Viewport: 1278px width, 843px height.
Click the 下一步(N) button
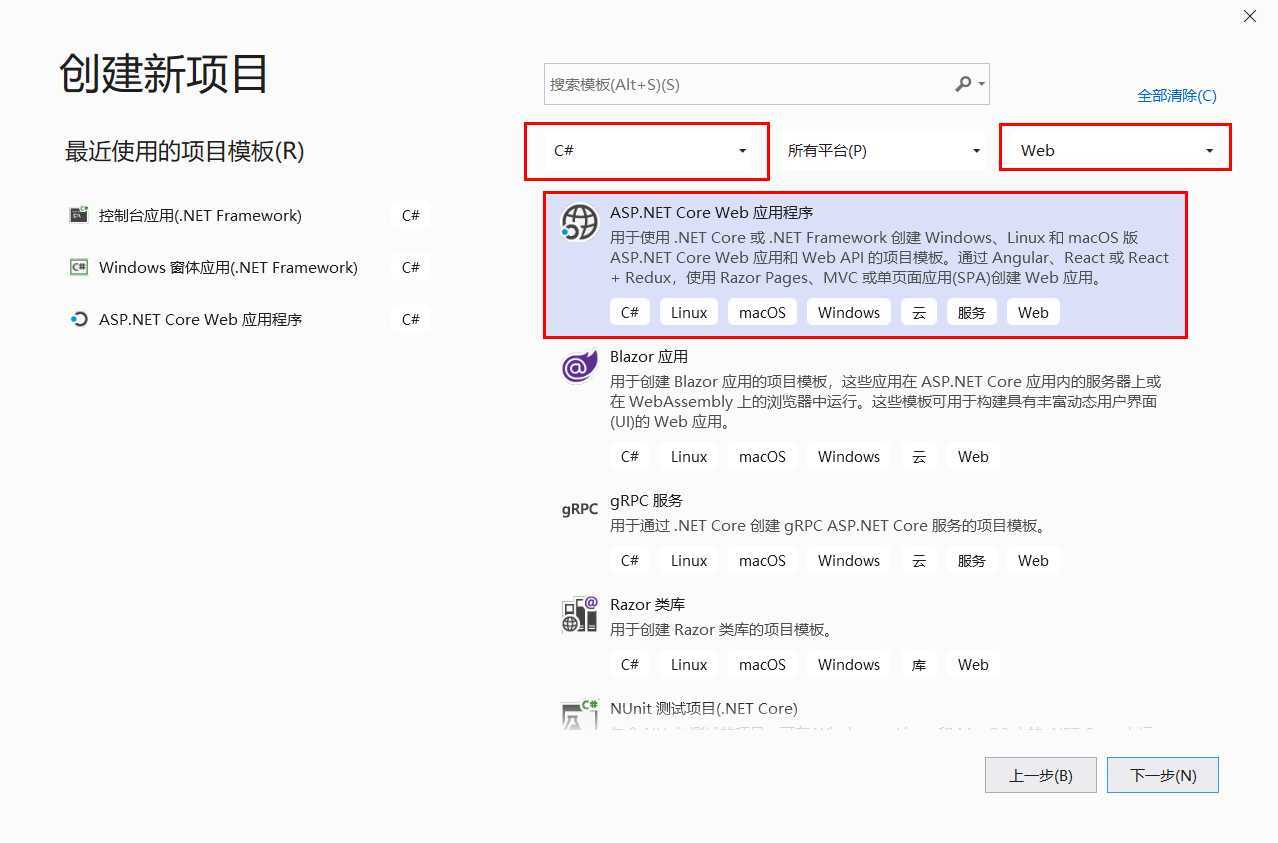[x=1161, y=774]
